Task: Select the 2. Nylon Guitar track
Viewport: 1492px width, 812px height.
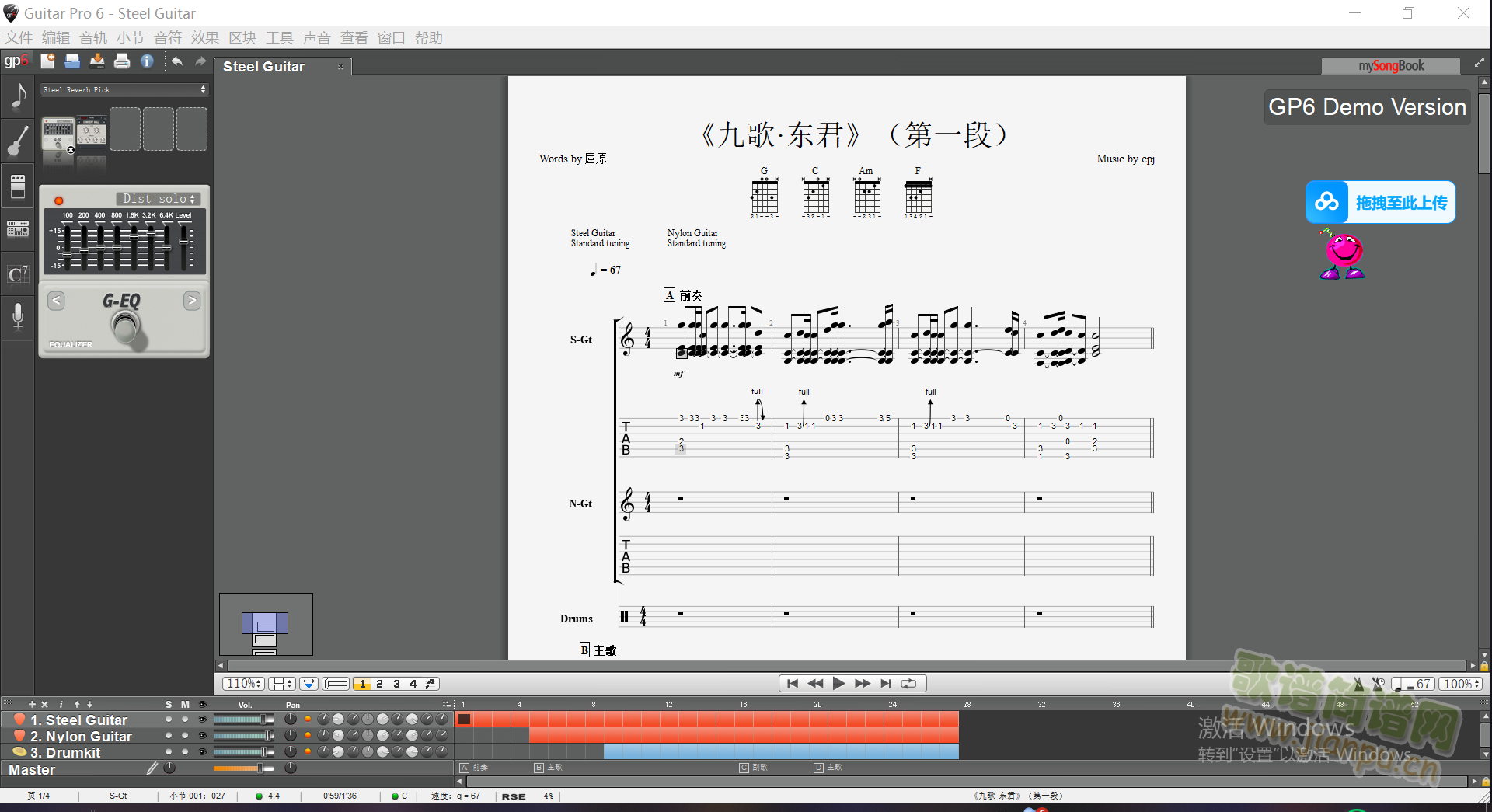Action: pyautogui.click(x=81, y=736)
